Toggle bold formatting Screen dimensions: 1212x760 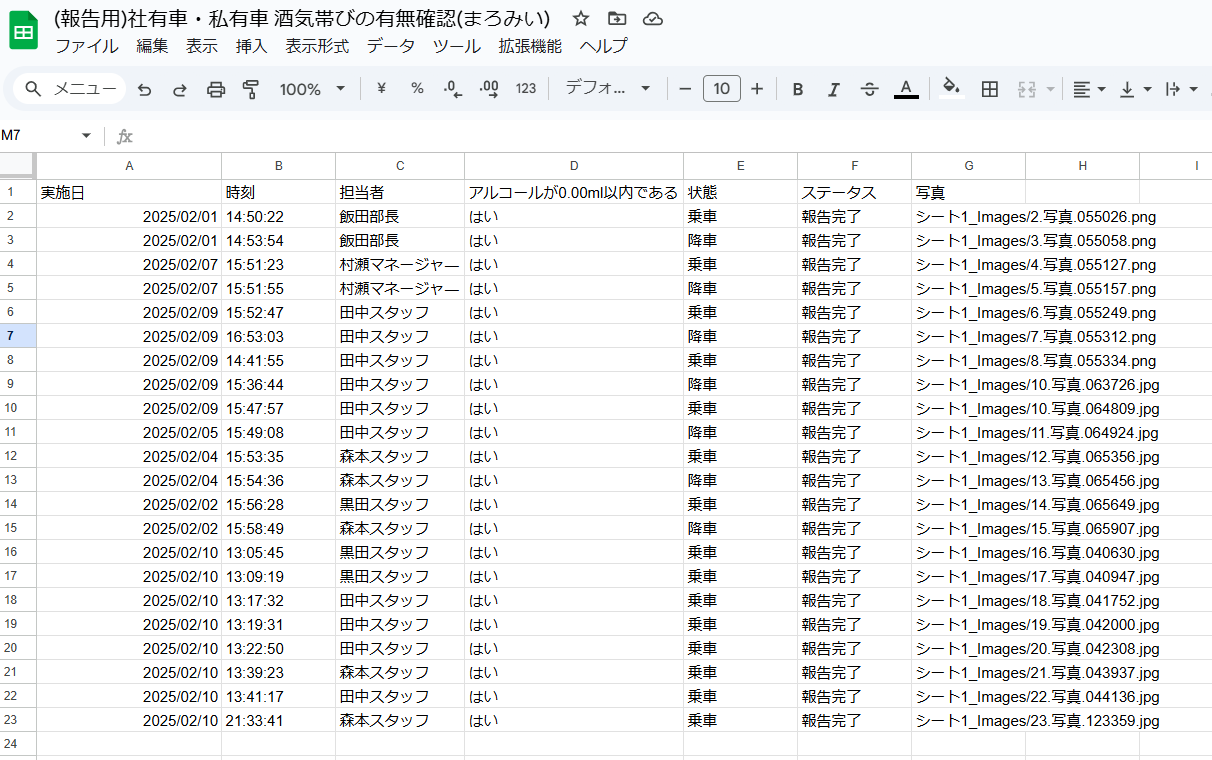[797, 89]
